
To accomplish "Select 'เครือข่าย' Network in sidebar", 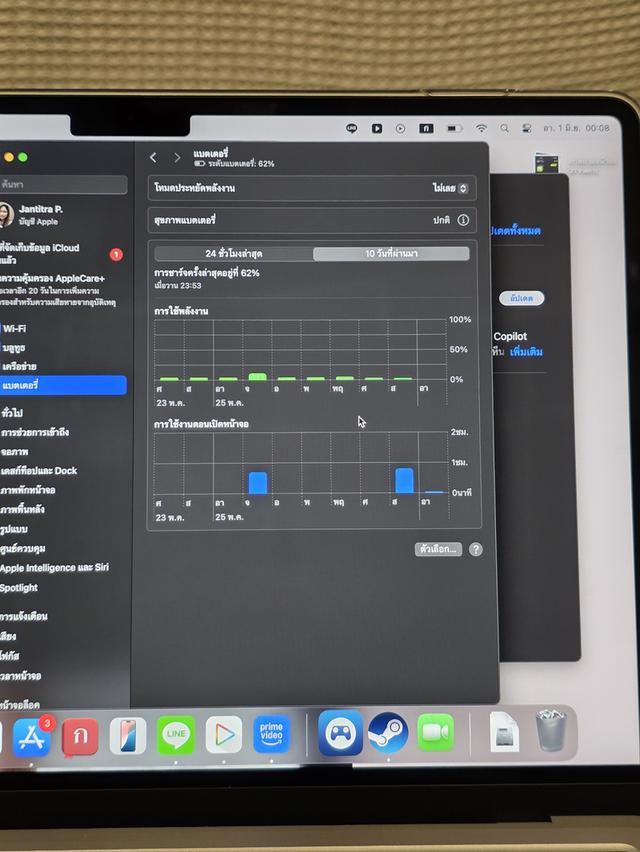I will (x=63, y=366).
